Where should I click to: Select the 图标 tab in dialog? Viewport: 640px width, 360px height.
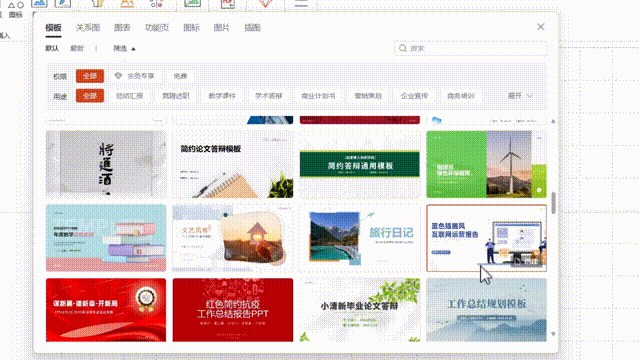pyautogui.click(x=191, y=28)
